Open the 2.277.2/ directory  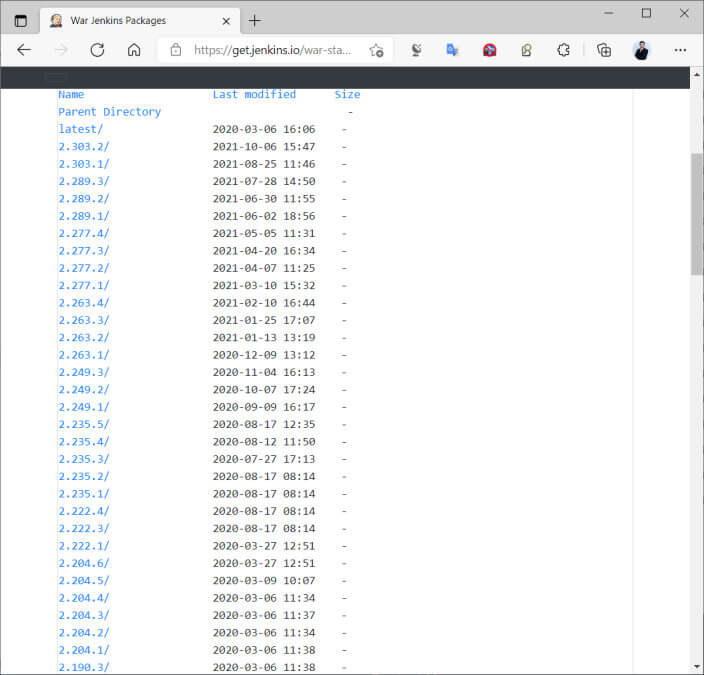[84, 268]
